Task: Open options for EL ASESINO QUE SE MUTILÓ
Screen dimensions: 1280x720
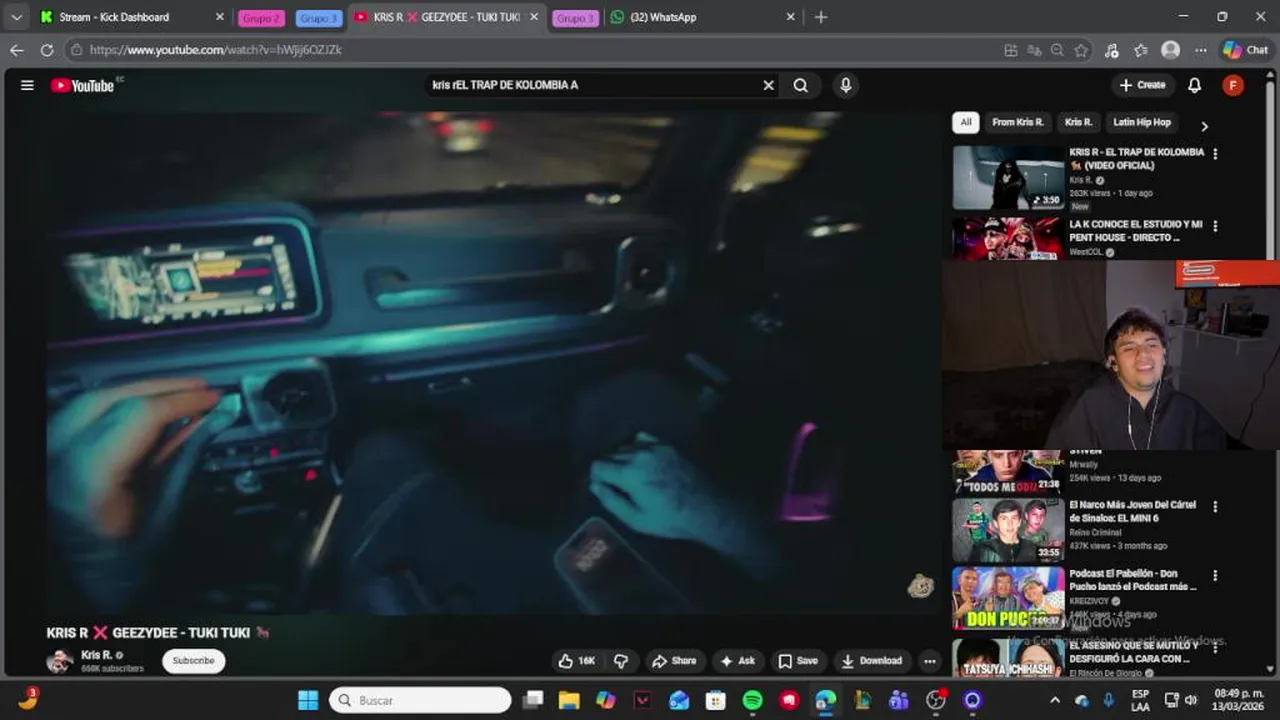Action: [1215, 648]
